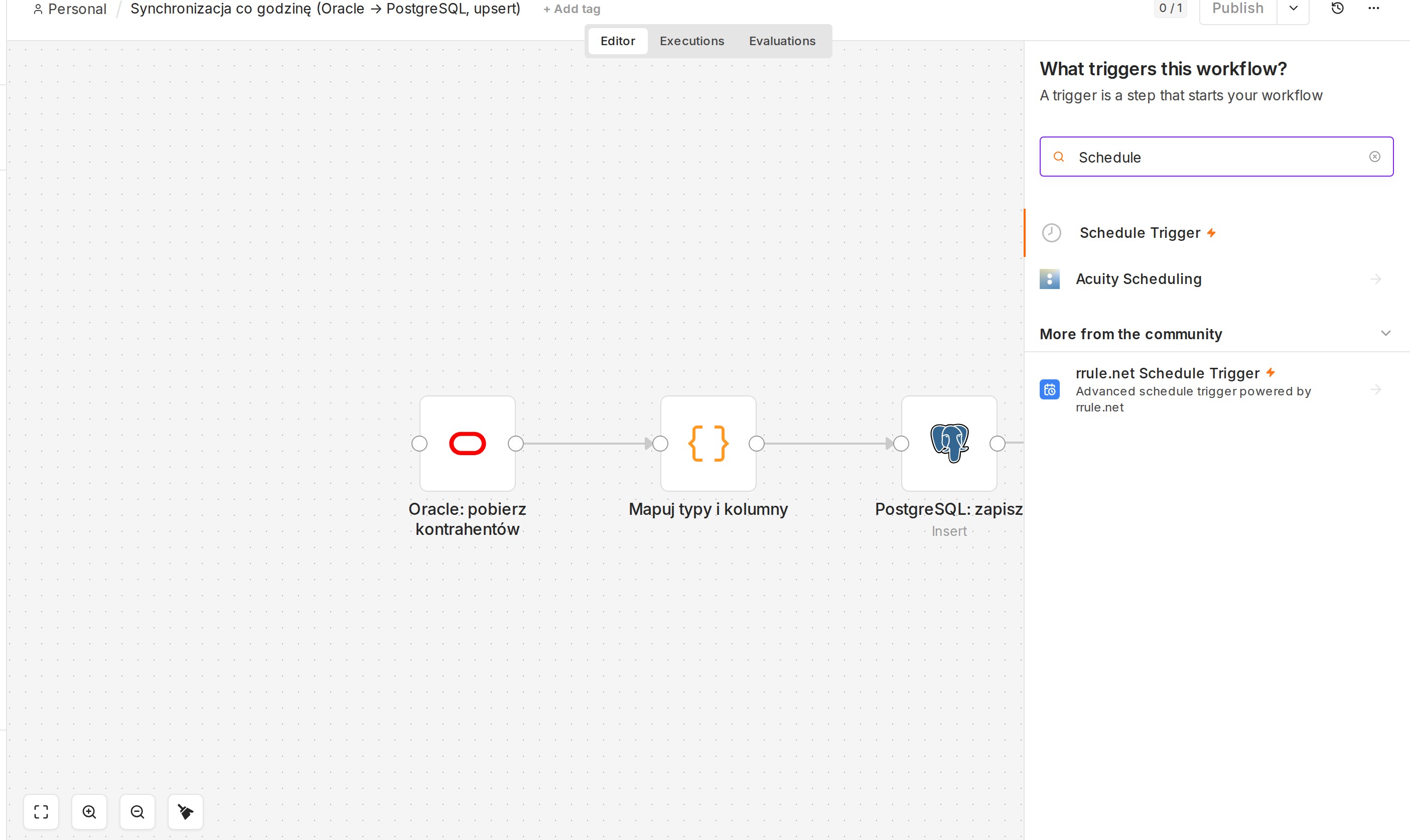Click the PostgreSQL node output connector
Image resolution: width=1410 pixels, height=840 pixels.
click(998, 444)
